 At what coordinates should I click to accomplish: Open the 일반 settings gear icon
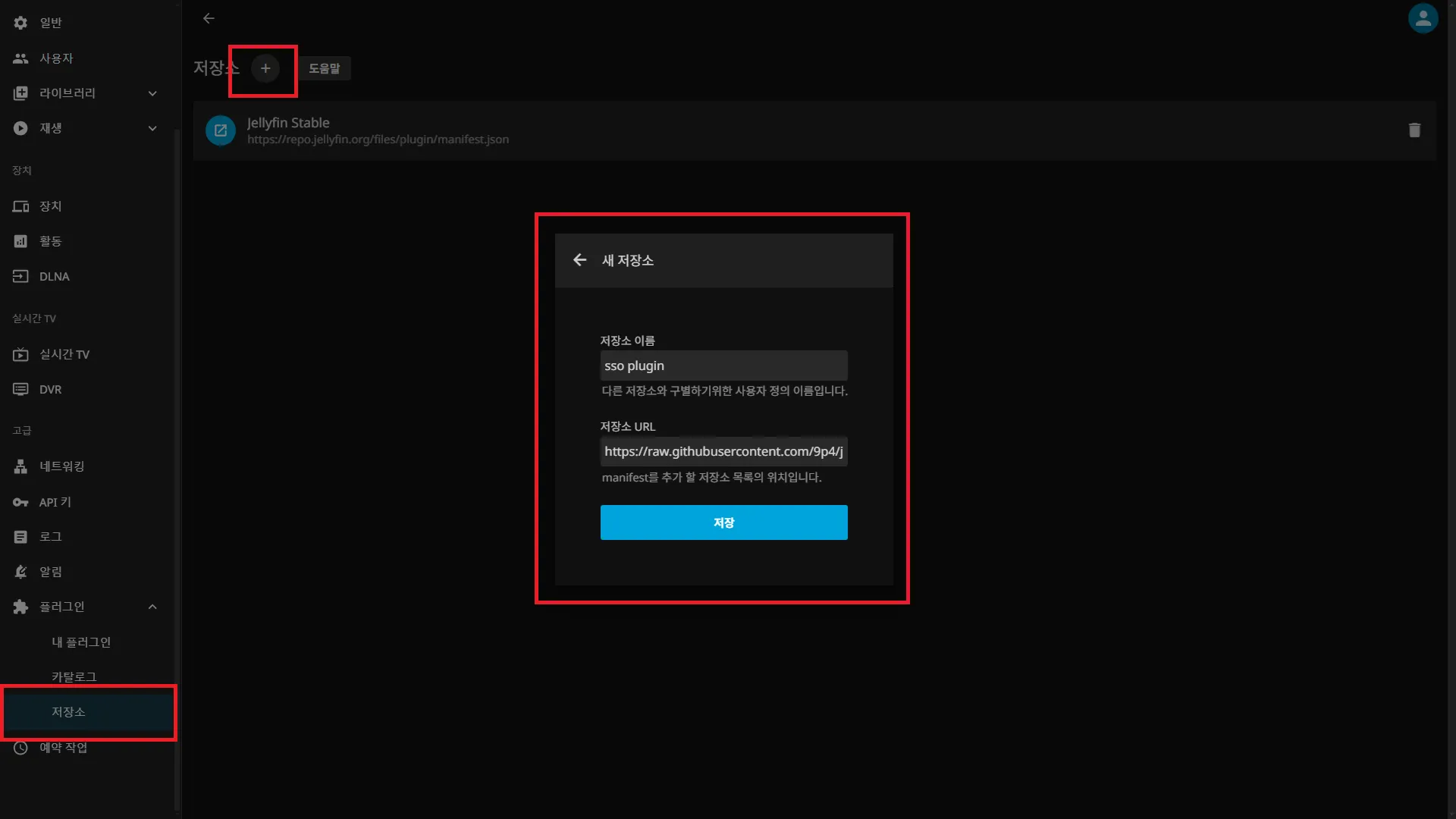pyautogui.click(x=20, y=22)
